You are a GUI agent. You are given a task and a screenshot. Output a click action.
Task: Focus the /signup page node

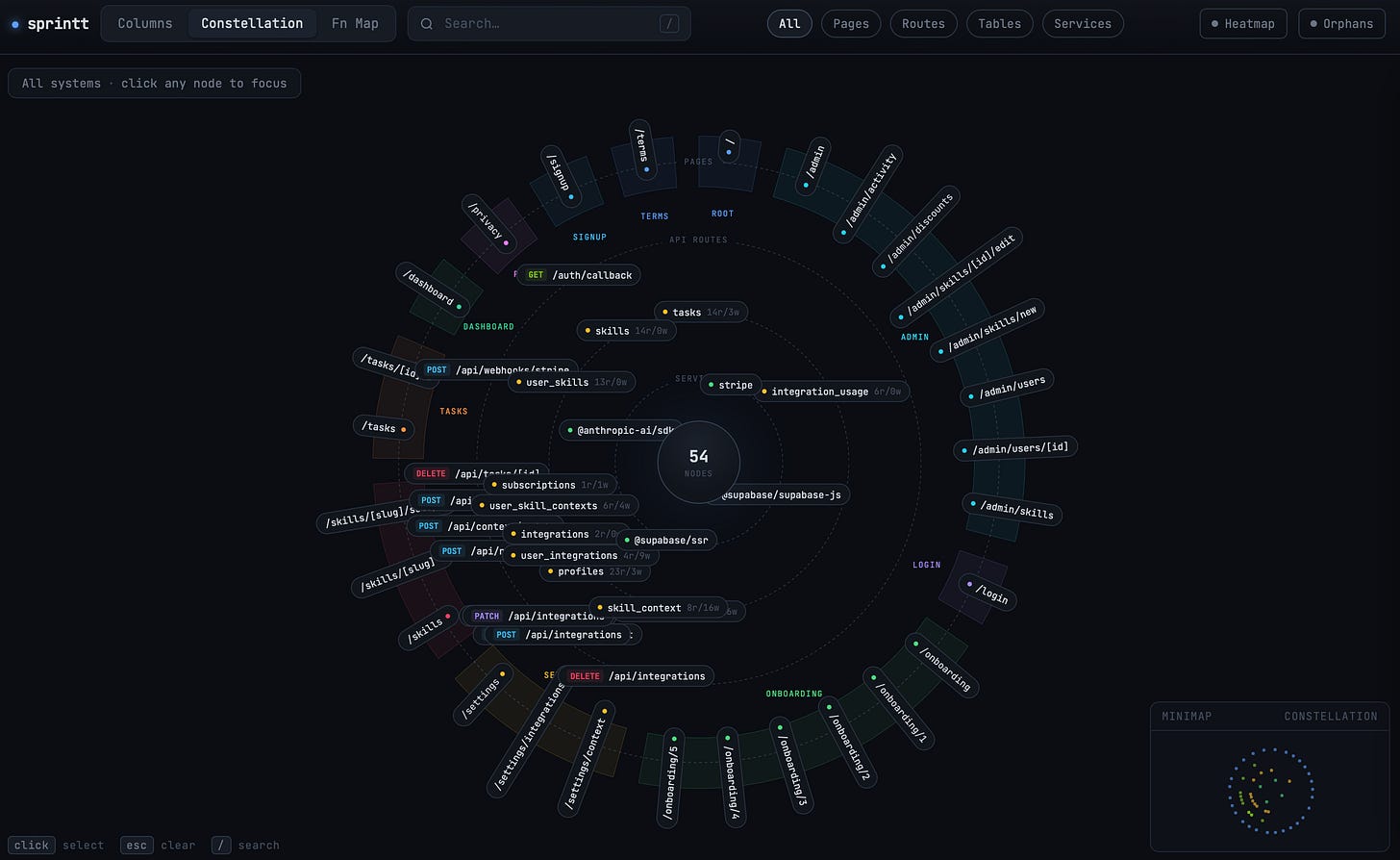coord(560,175)
